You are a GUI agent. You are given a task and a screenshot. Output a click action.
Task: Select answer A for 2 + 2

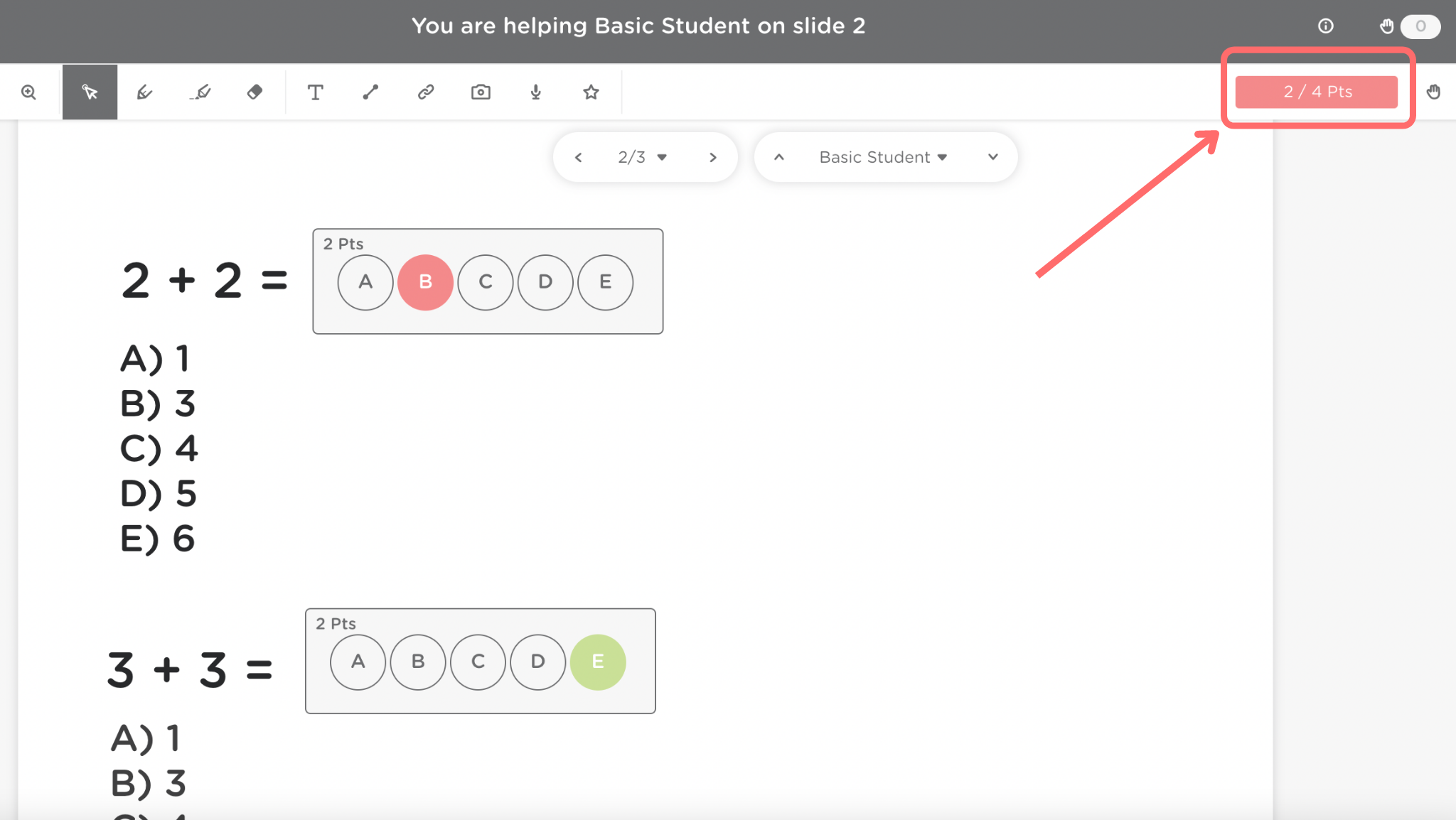click(365, 282)
